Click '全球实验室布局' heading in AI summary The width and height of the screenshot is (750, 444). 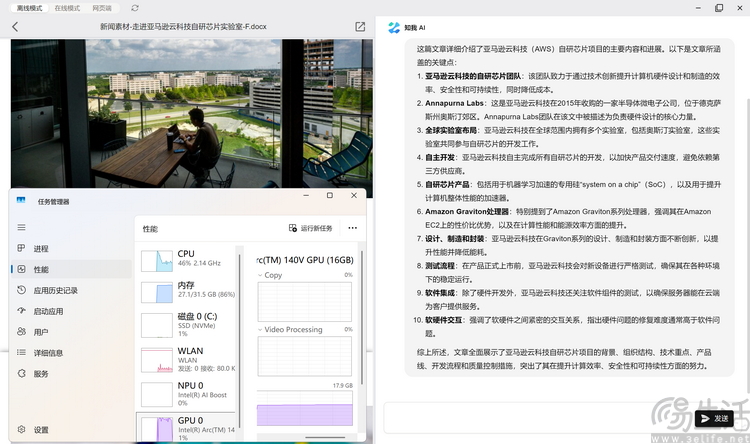451,130
